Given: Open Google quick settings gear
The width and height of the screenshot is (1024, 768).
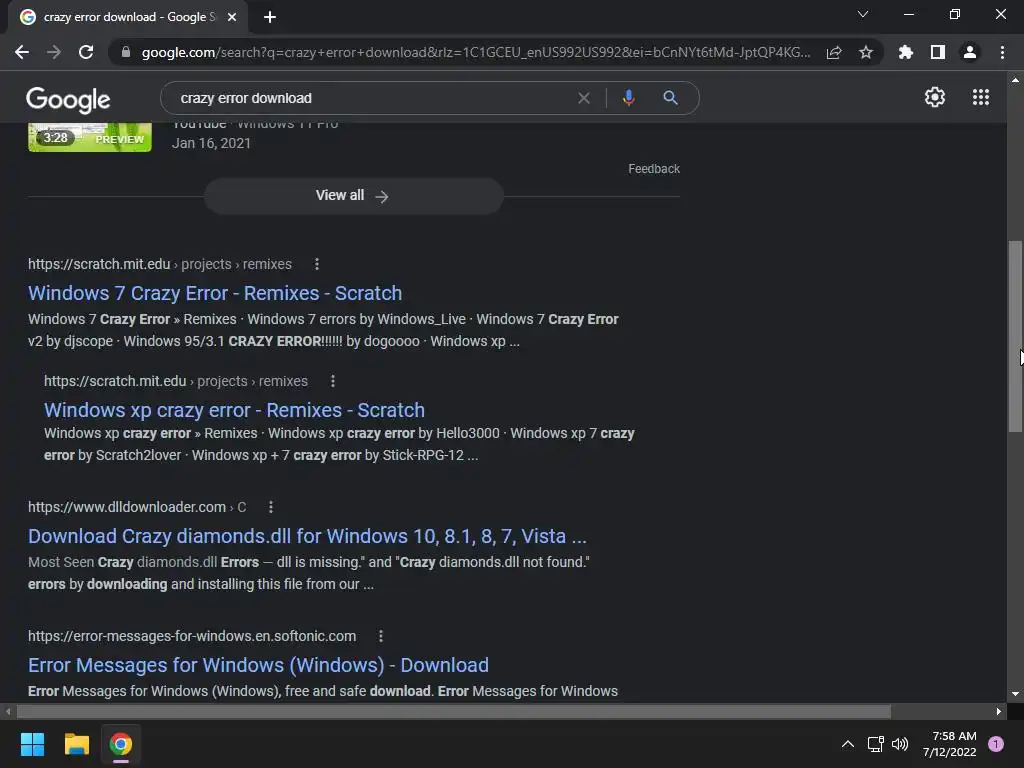Looking at the screenshot, I should (935, 97).
